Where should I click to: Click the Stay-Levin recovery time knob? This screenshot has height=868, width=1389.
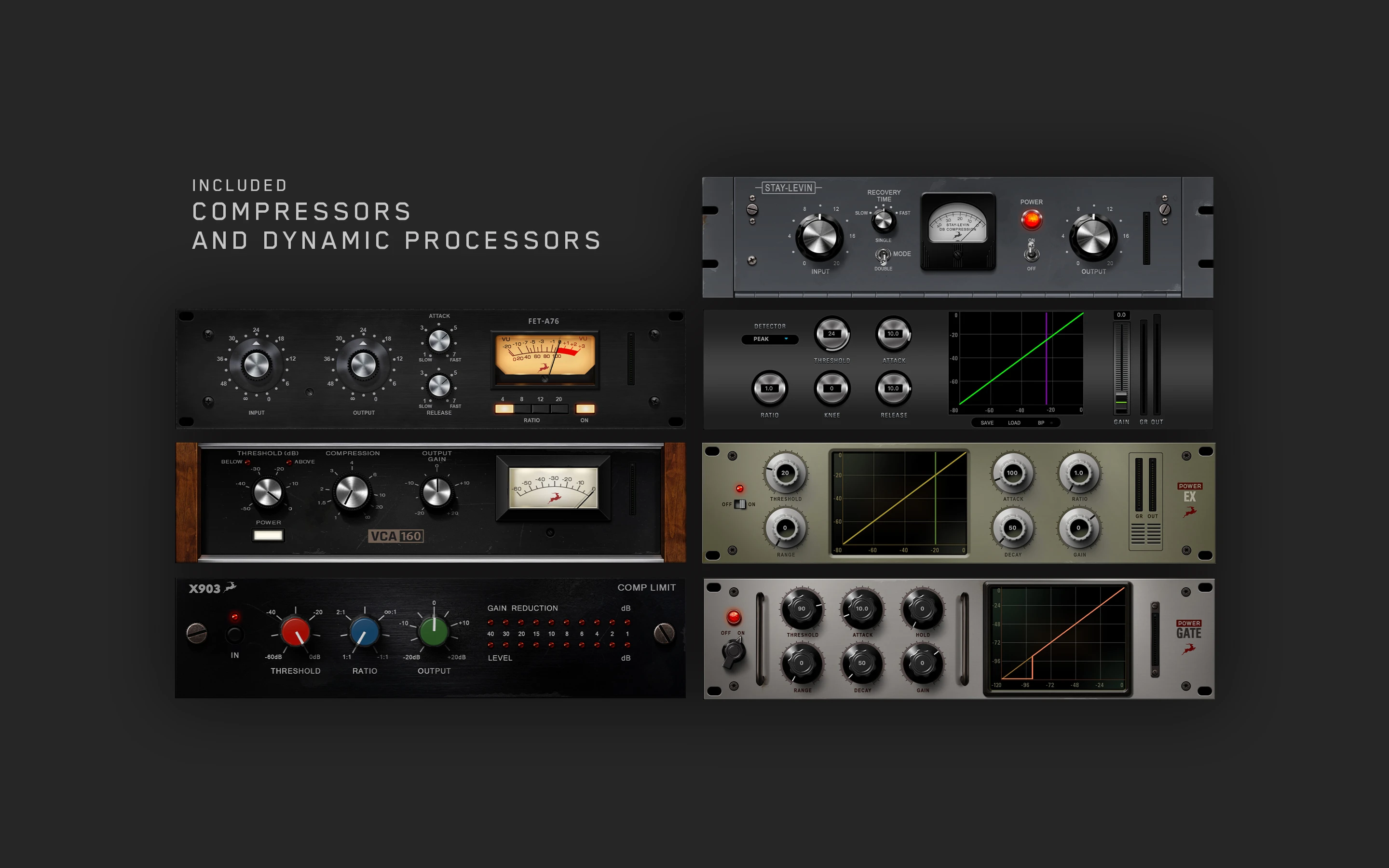tap(884, 220)
